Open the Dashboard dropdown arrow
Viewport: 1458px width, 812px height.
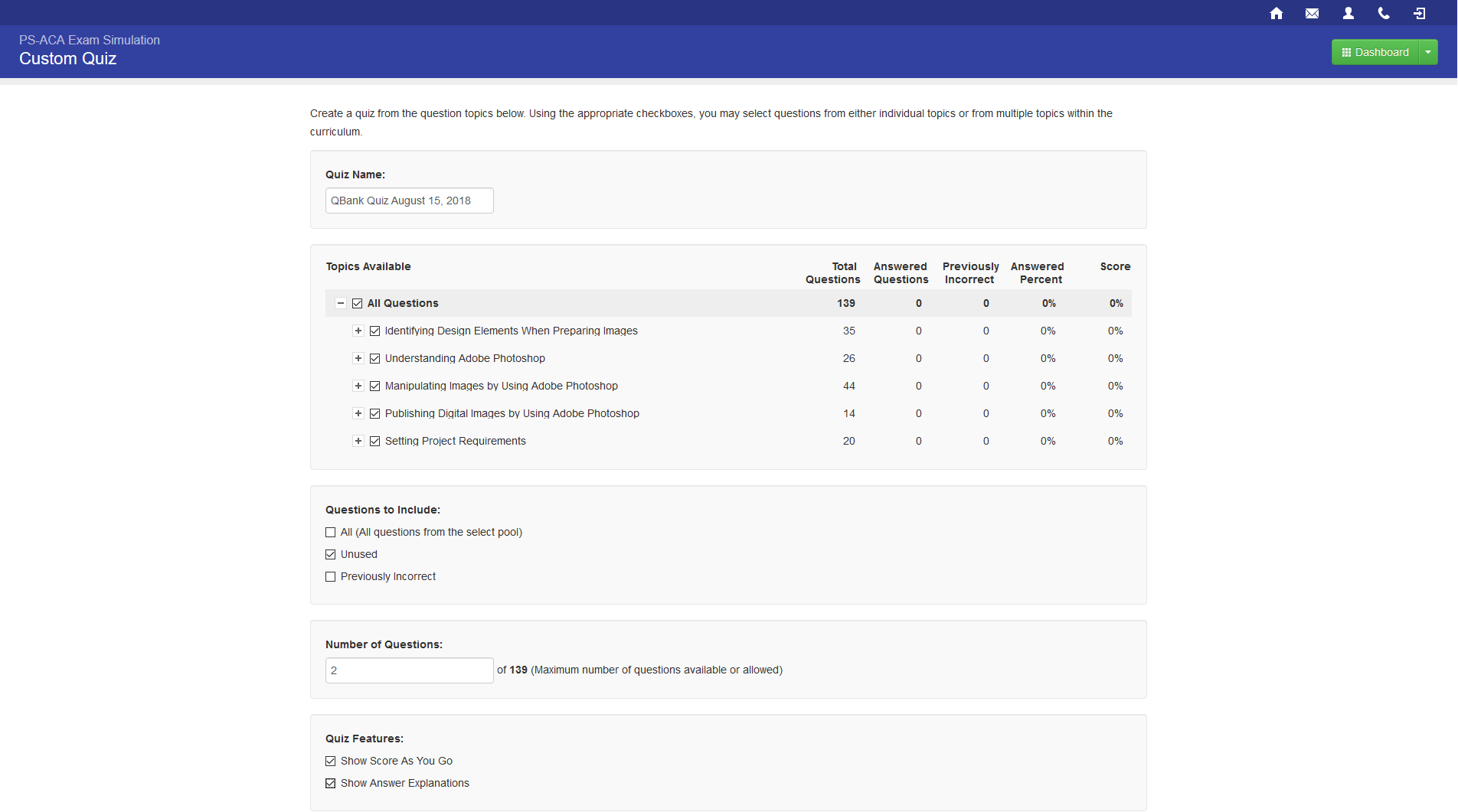[1428, 52]
